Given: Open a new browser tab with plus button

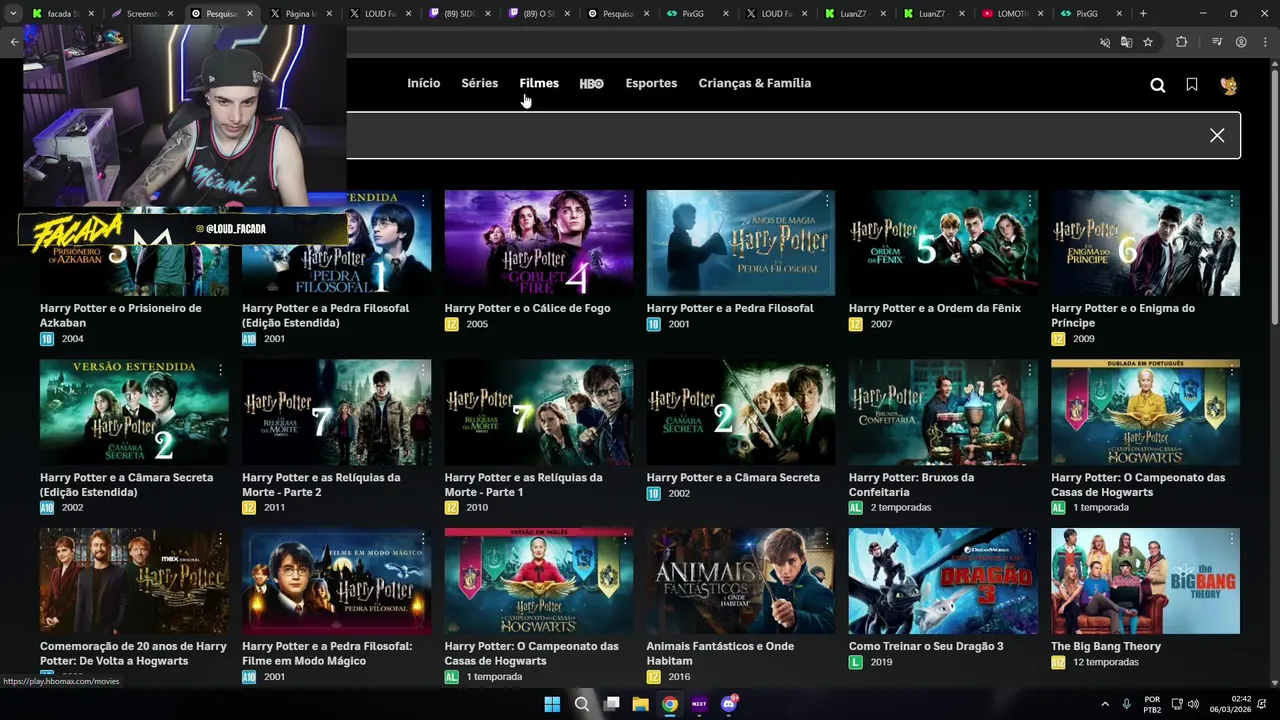Looking at the screenshot, I should tap(1143, 14).
